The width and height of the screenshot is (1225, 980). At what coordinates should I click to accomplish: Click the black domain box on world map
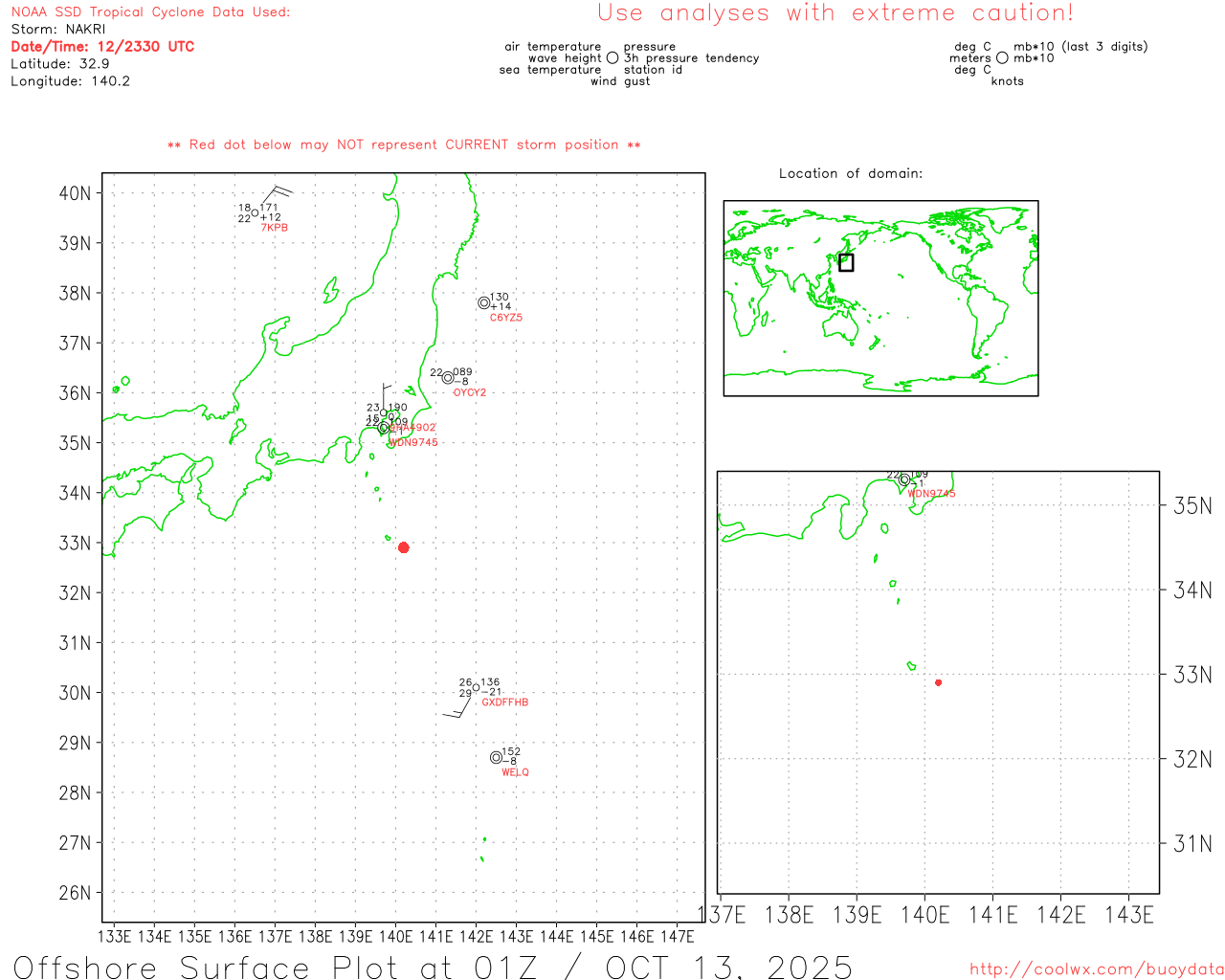point(846,262)
